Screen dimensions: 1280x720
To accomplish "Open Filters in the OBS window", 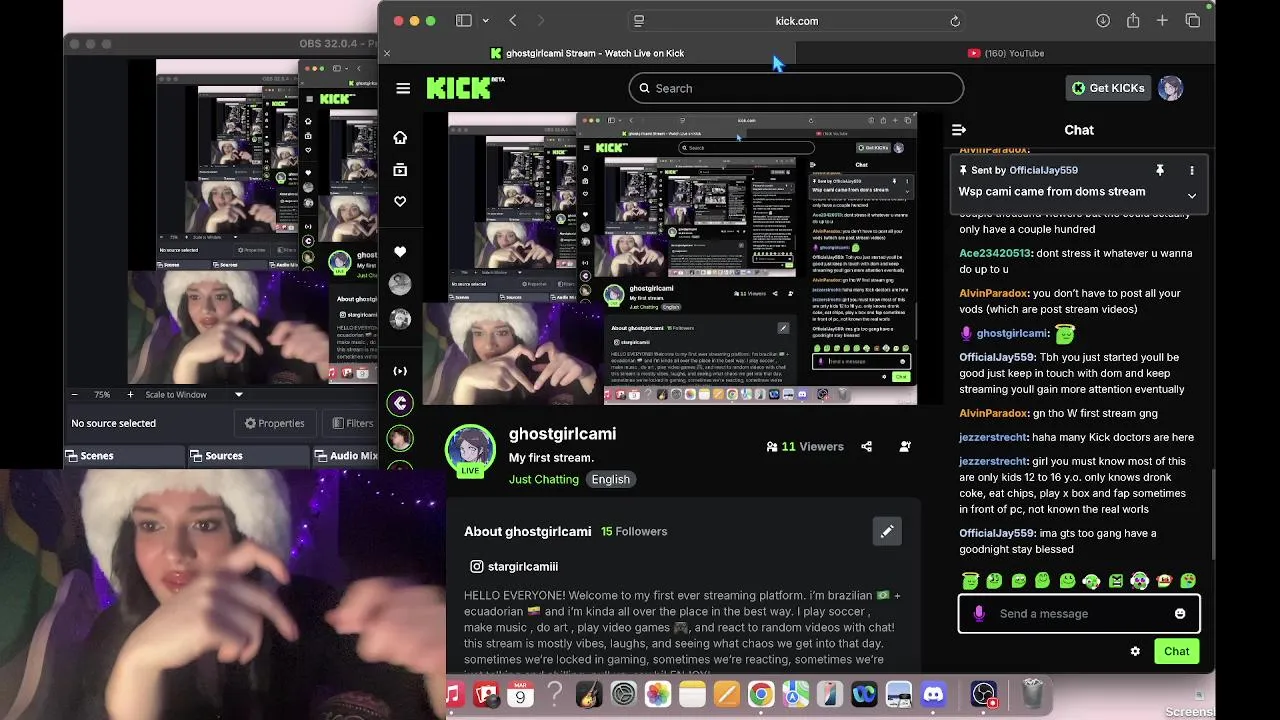I will pos(351,423).
